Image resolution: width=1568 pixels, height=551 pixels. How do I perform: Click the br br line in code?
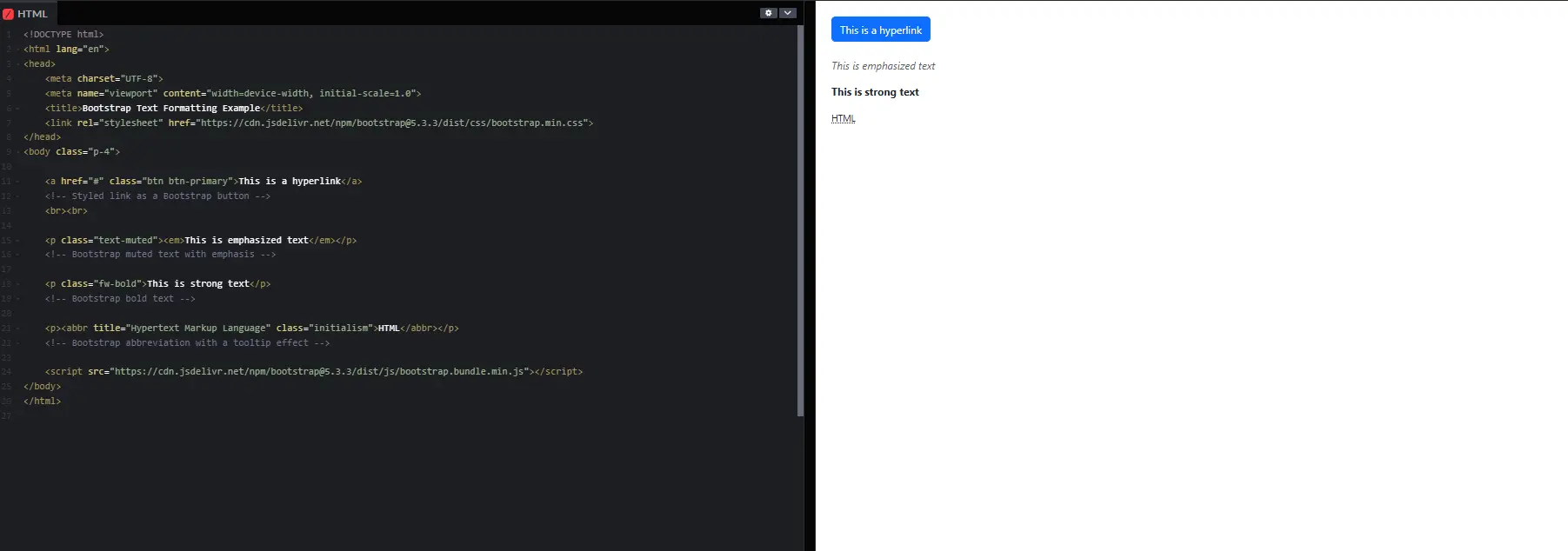66,211
